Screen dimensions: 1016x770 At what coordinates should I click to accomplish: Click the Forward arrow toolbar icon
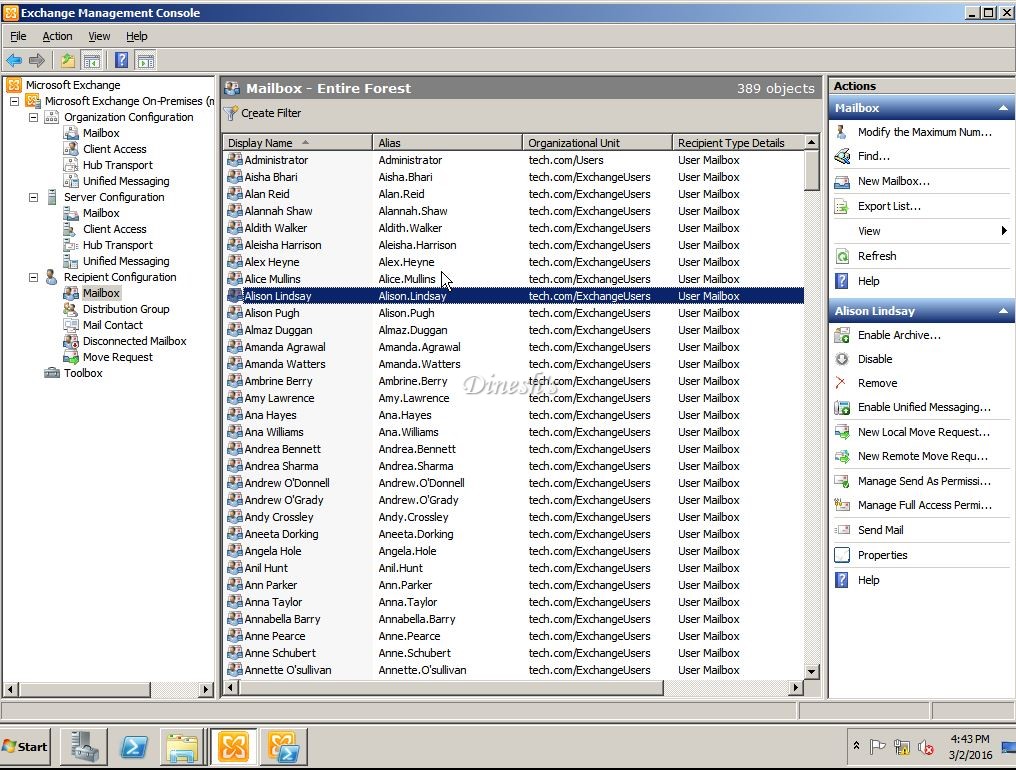[36, 61]
